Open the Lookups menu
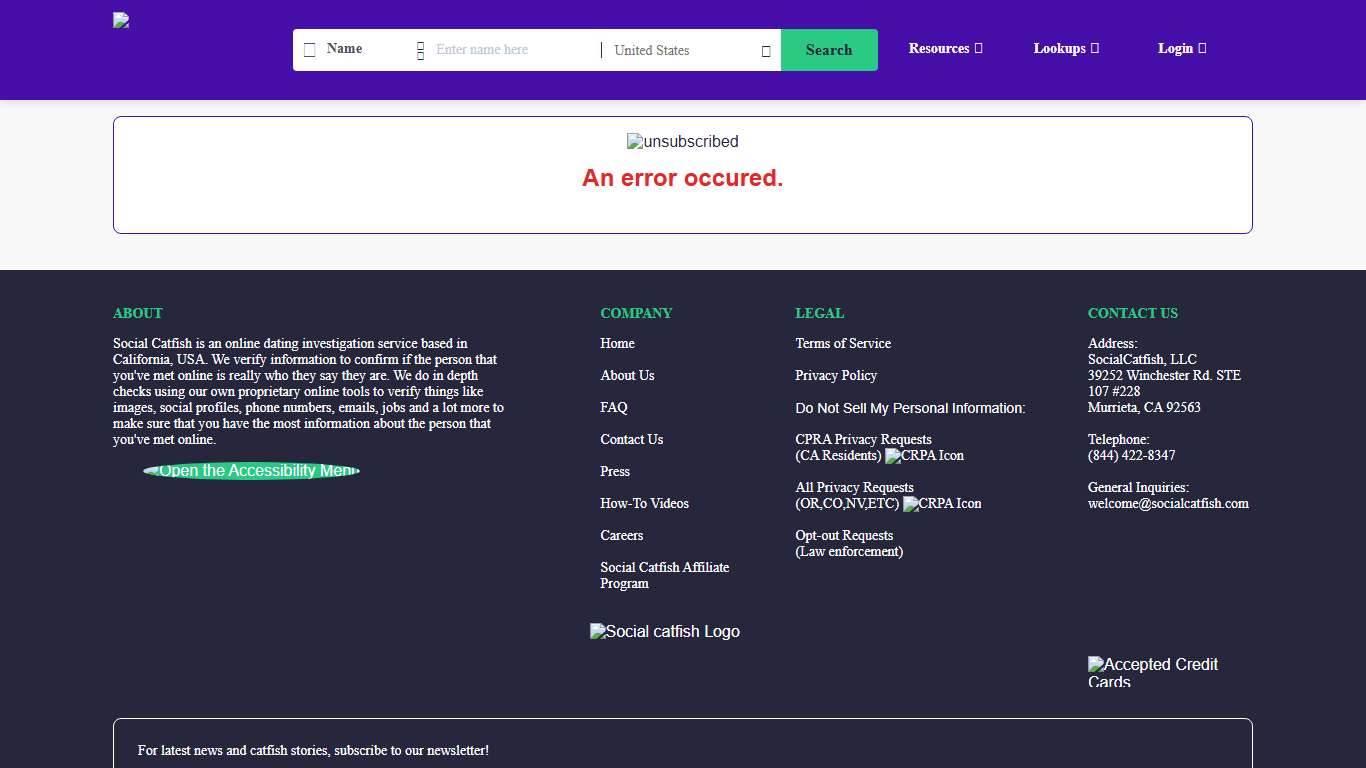 pos(1066,48)
